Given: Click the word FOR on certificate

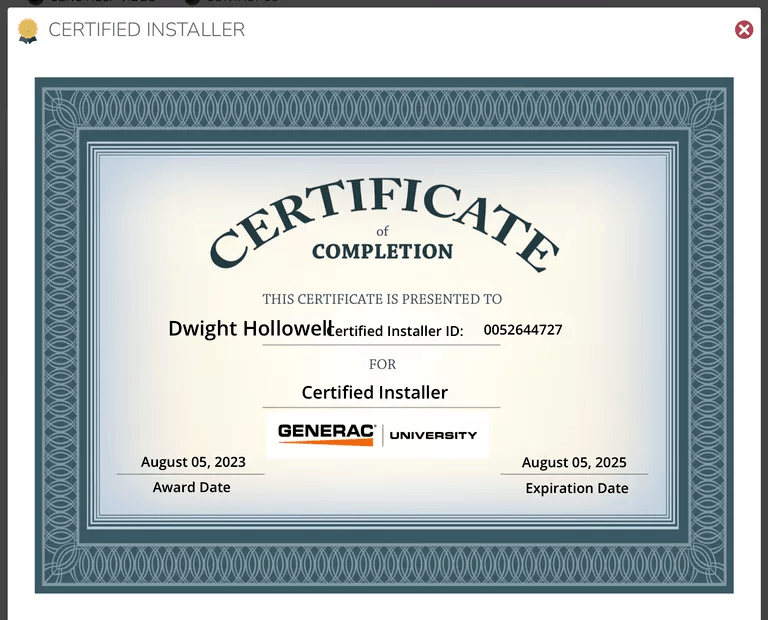Looking at the screenshot, I should click(x=382, y=364).
